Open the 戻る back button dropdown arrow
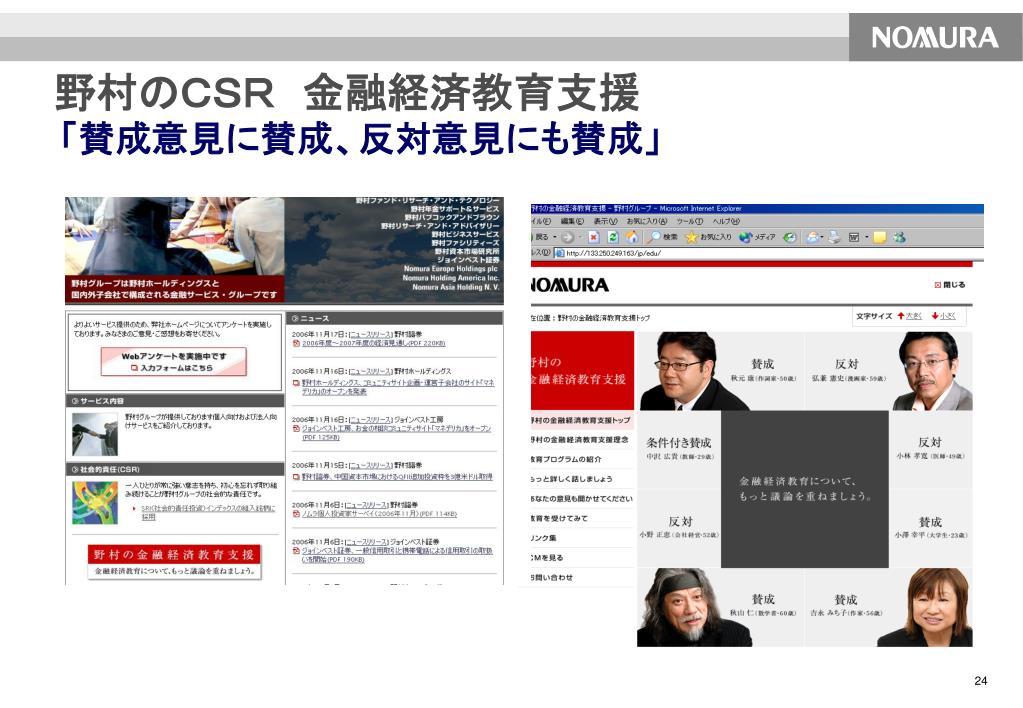The height and width of the screenshot is (708, 1023). coord(555,238)
